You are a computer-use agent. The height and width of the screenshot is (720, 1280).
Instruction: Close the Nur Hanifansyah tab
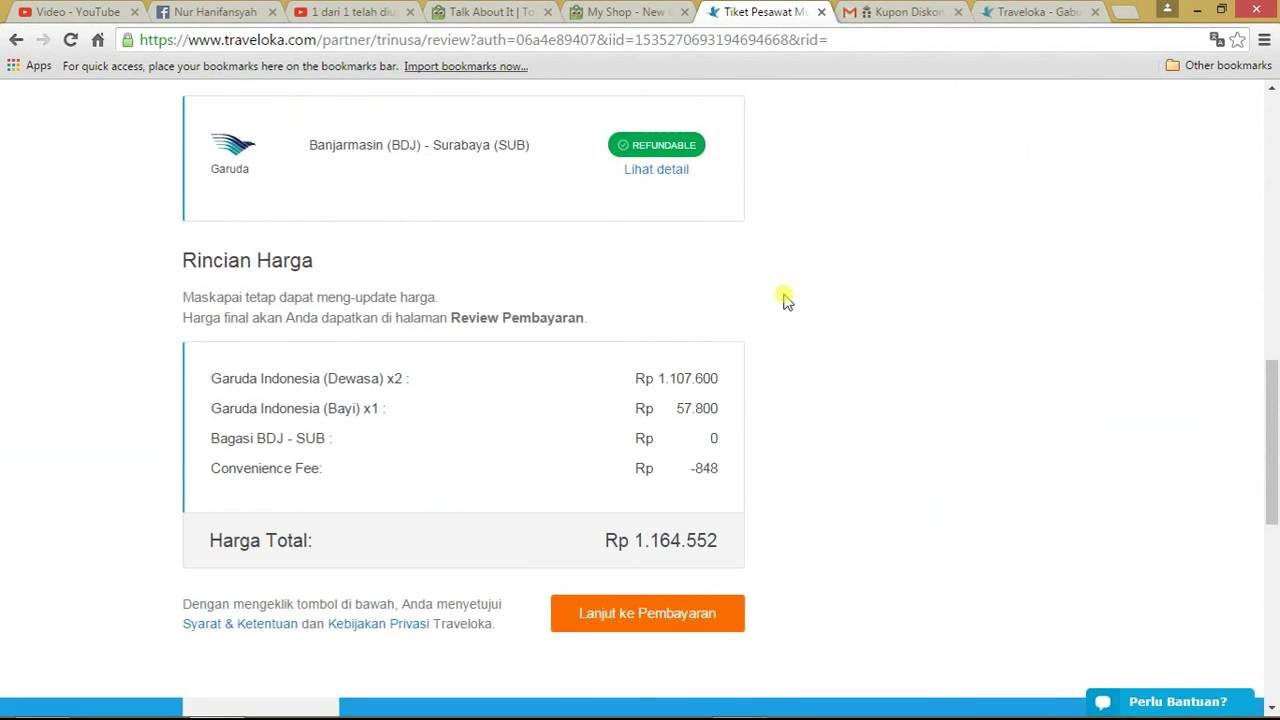pyautogui.click(x=272, y=12)
